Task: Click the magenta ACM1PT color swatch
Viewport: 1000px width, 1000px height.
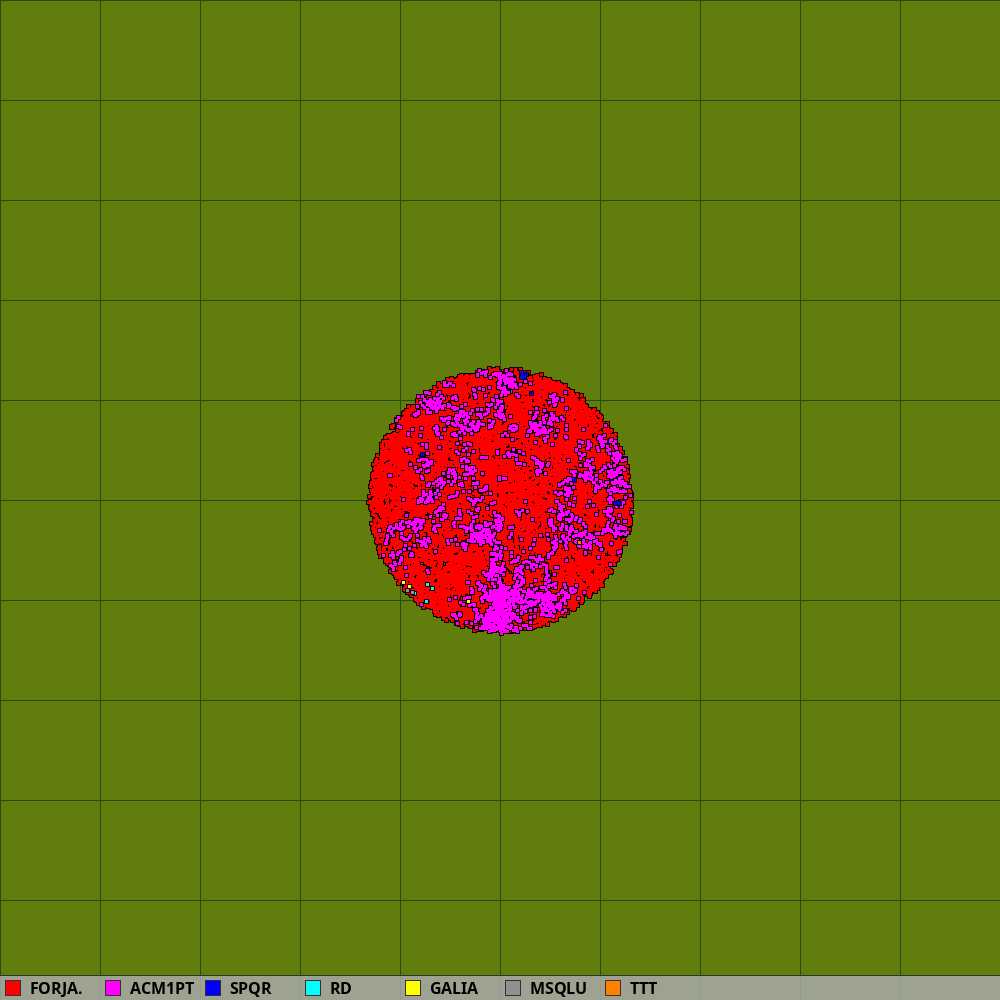Action: pyautogui.click(x=113, y=988)
